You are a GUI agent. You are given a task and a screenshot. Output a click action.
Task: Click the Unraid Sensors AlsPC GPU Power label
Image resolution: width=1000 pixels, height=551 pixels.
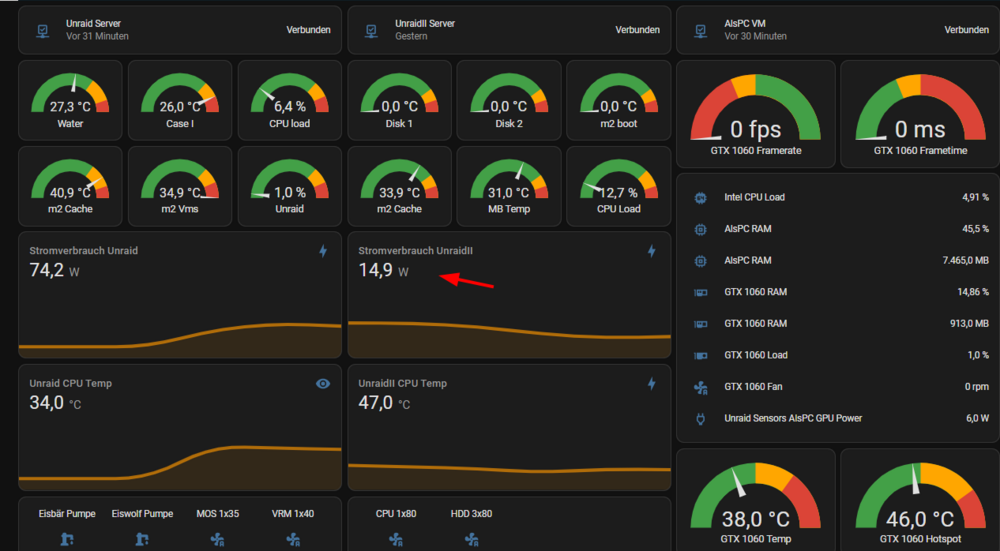(x=793, y=419)
